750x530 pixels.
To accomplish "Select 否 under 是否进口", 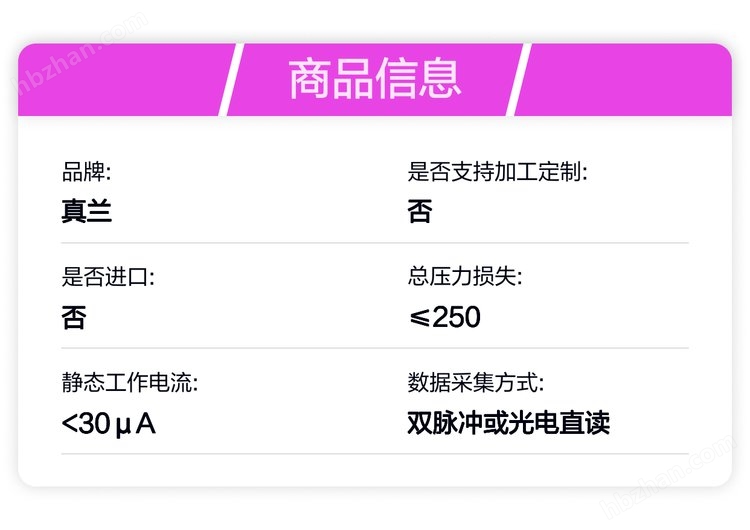I will [74, 317].
